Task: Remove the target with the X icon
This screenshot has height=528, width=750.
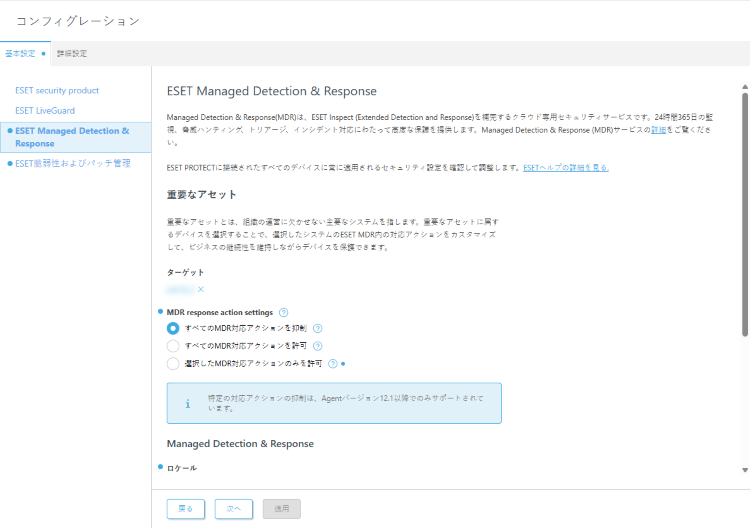Action: click(x=201, y=289)
